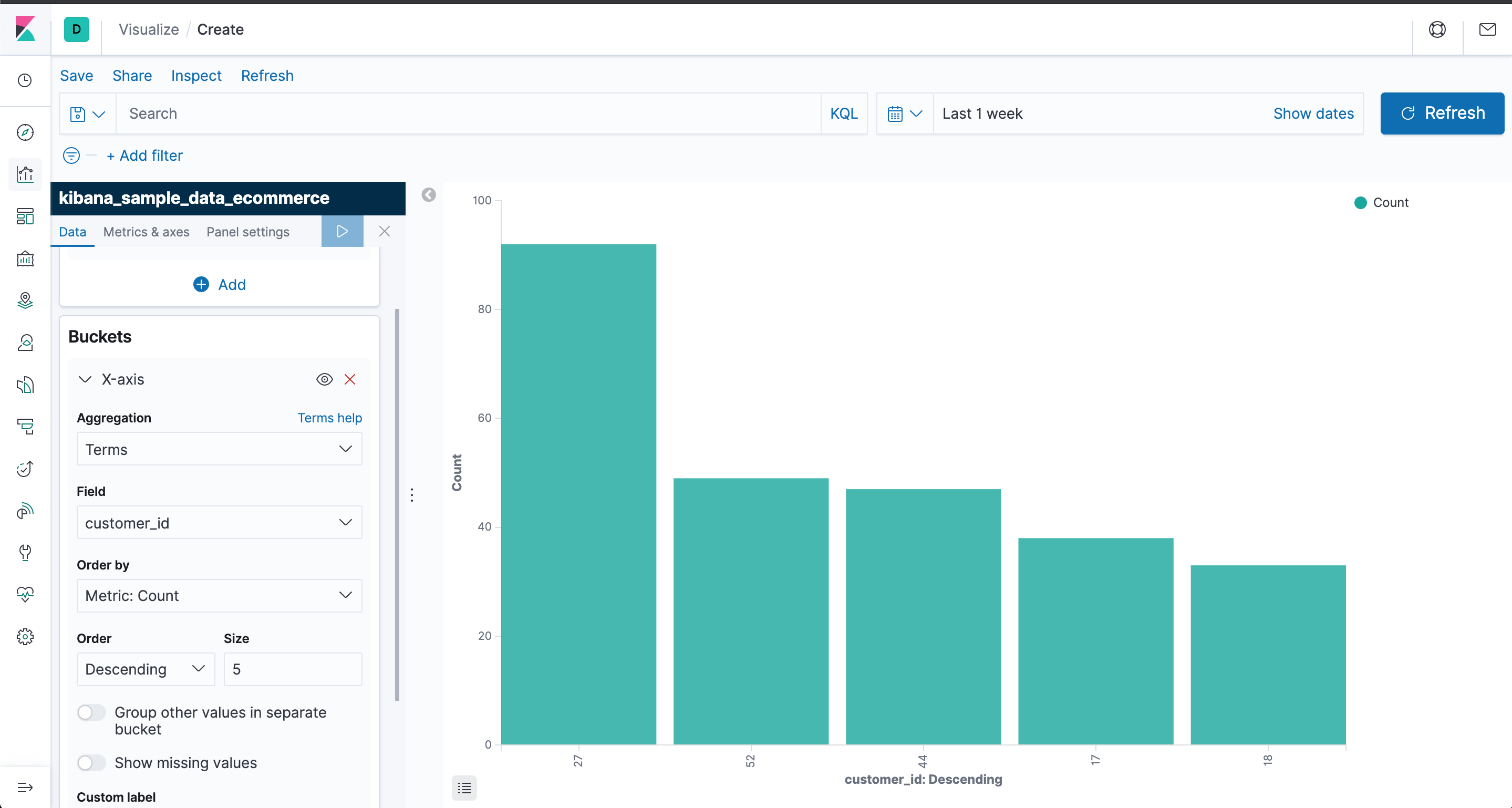This screenshot has width=1512, height=808.
Task: Open the Order Descending dropdown
Action: coord(145,669)
